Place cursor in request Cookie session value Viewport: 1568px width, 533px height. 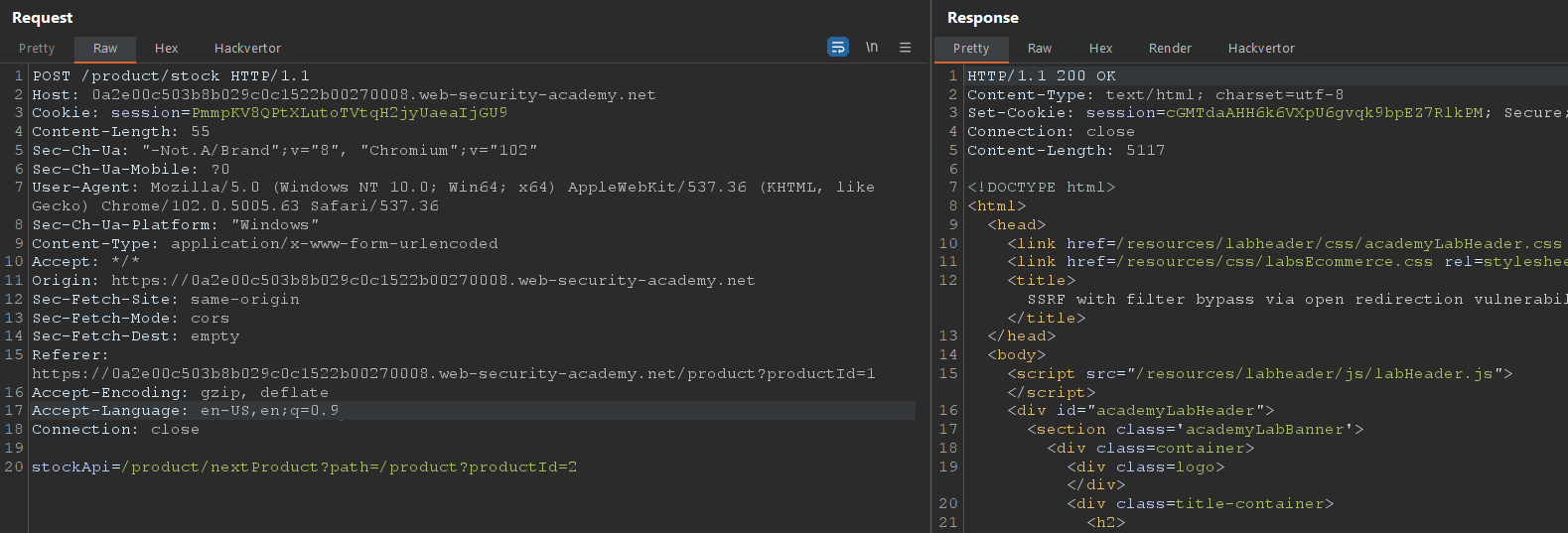[x=349, y=113]
